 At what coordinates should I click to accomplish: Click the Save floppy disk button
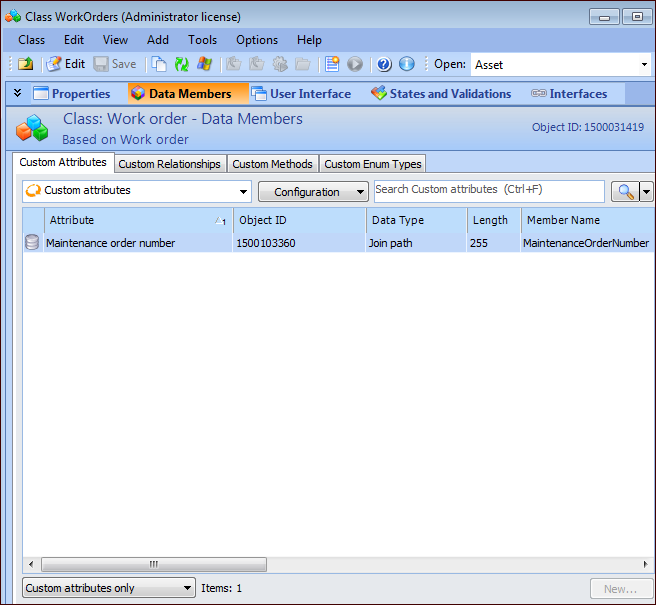(115, 64)
